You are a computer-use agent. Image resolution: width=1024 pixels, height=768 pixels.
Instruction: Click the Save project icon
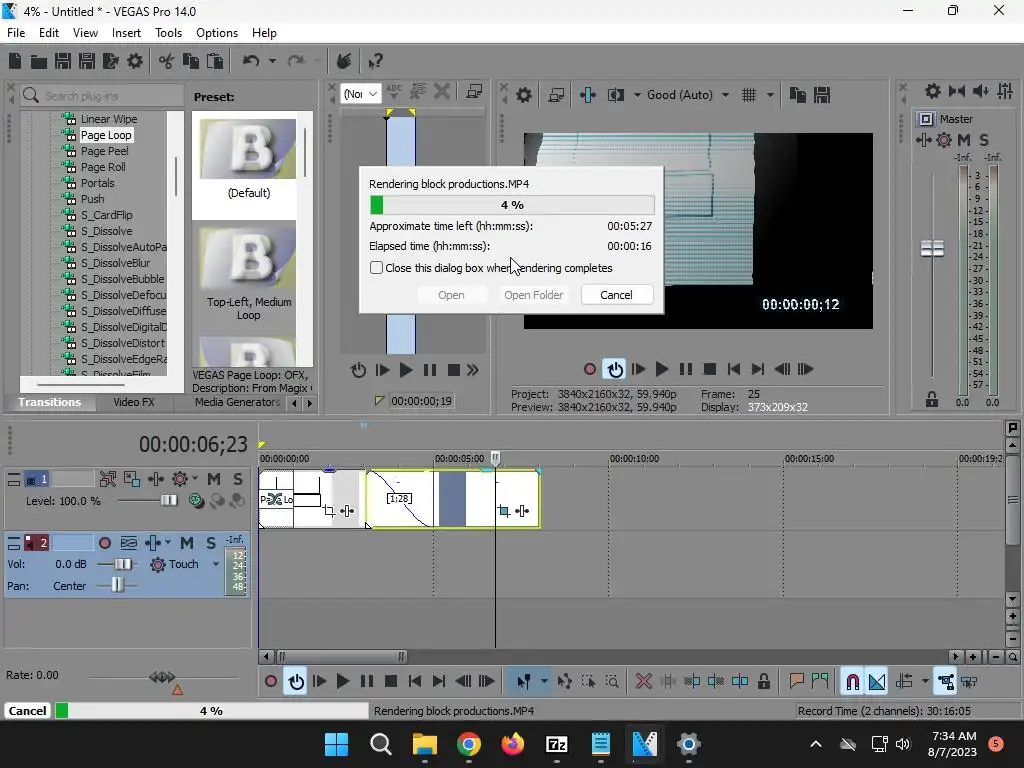click(x=63, y=61)
